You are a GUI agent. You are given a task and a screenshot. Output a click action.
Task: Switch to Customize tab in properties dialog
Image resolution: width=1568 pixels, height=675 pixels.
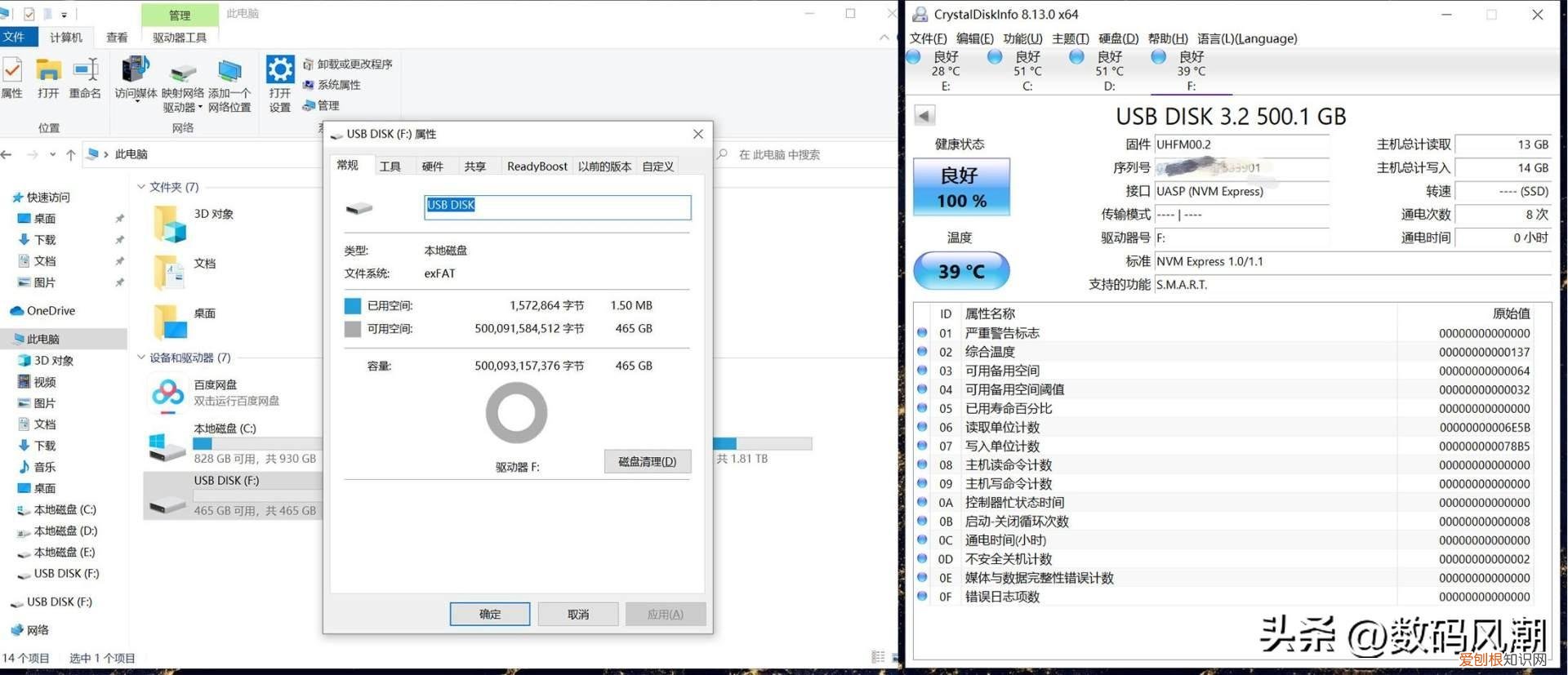point(658,167)
